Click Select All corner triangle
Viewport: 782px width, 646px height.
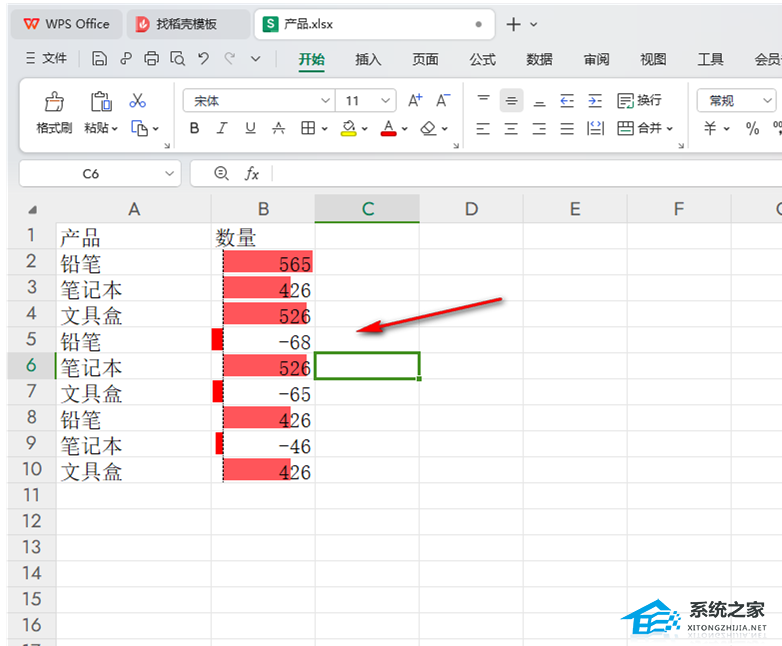pos(32,210)
